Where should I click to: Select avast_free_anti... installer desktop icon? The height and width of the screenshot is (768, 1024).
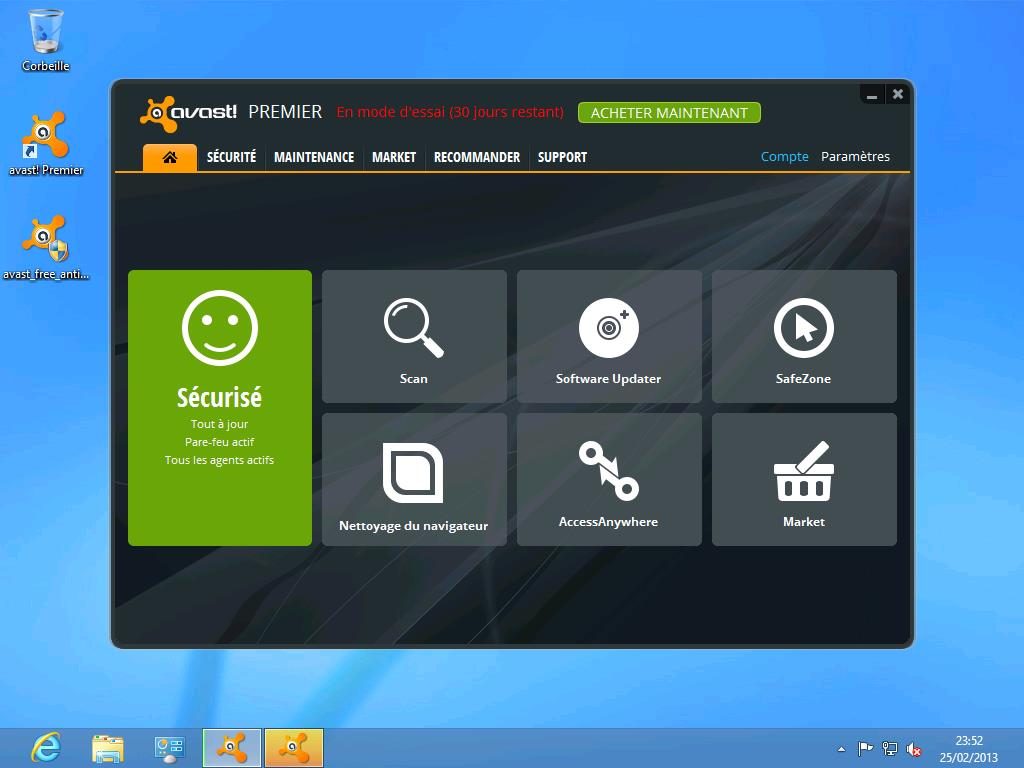pos(46,248)
